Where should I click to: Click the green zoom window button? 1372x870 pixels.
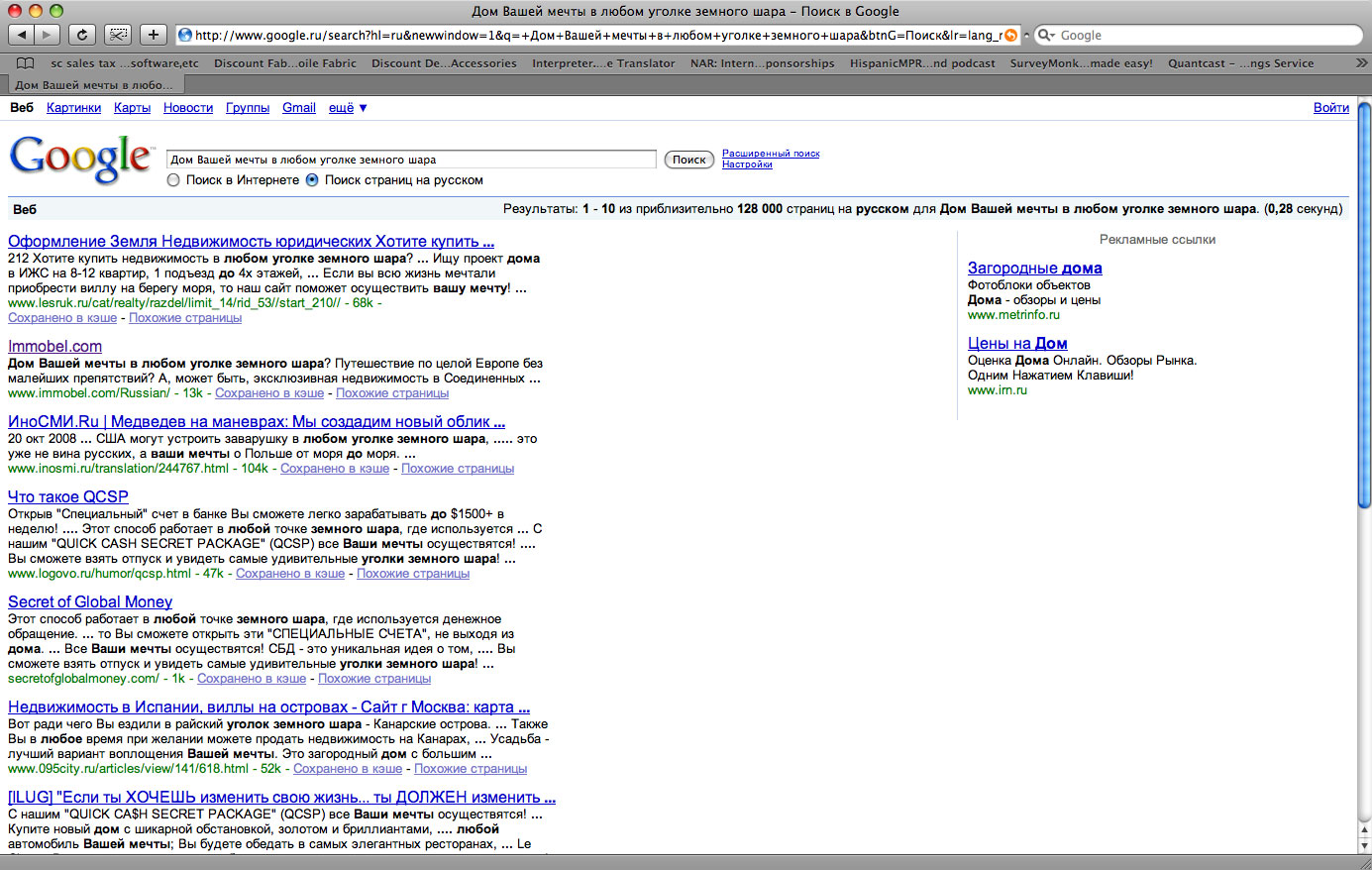coord(55,10)
